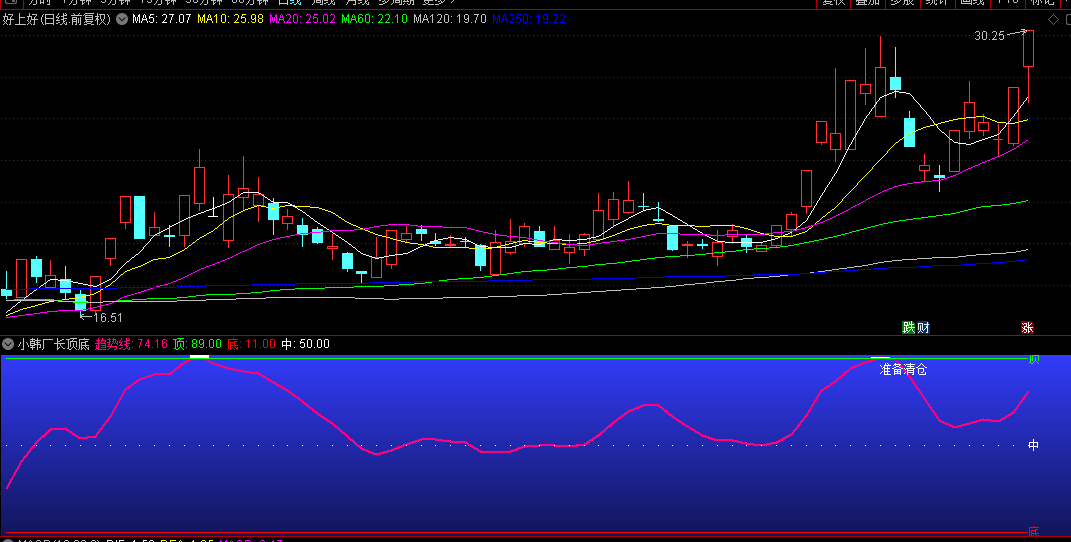This screenshot has height=542, width=1071.
Task: Click the yellow MA10 legend label
Action: point(230,19)
